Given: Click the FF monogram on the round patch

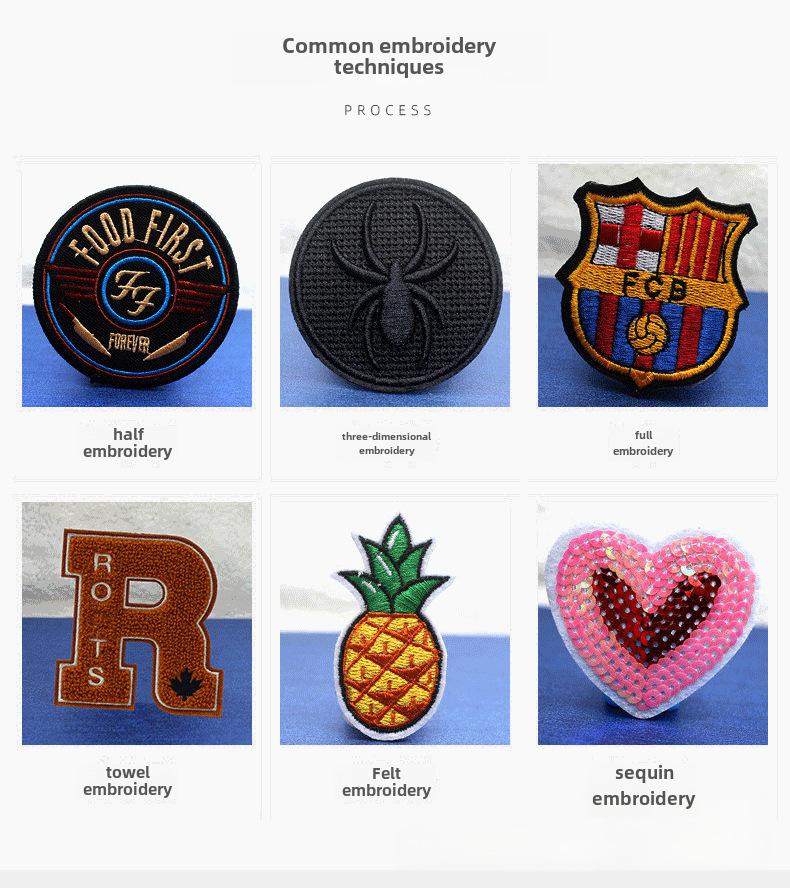Looking at the screenshot, I should point(135,289).
